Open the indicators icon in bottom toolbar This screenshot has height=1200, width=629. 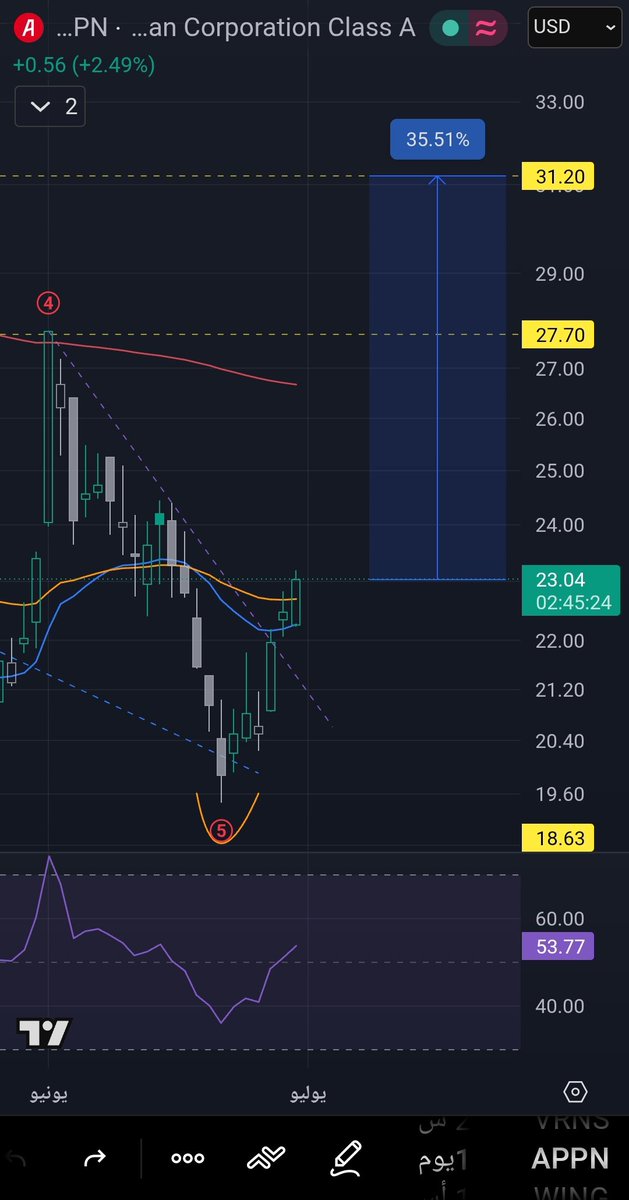(x=267, y=1159)
